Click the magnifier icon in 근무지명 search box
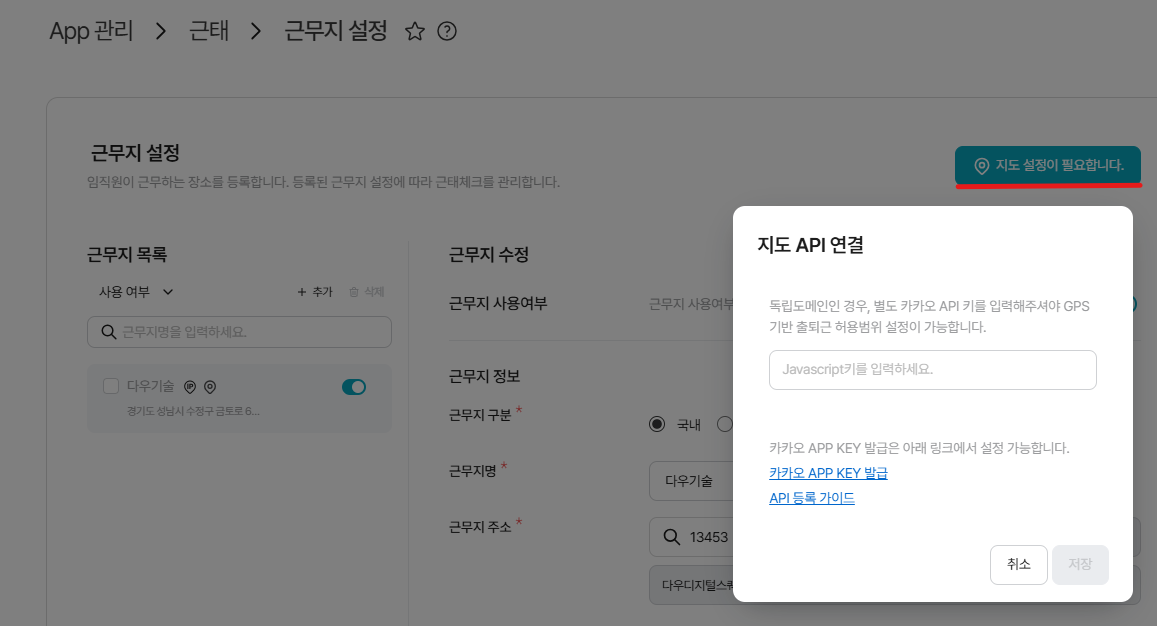 [x=106, y=332]
